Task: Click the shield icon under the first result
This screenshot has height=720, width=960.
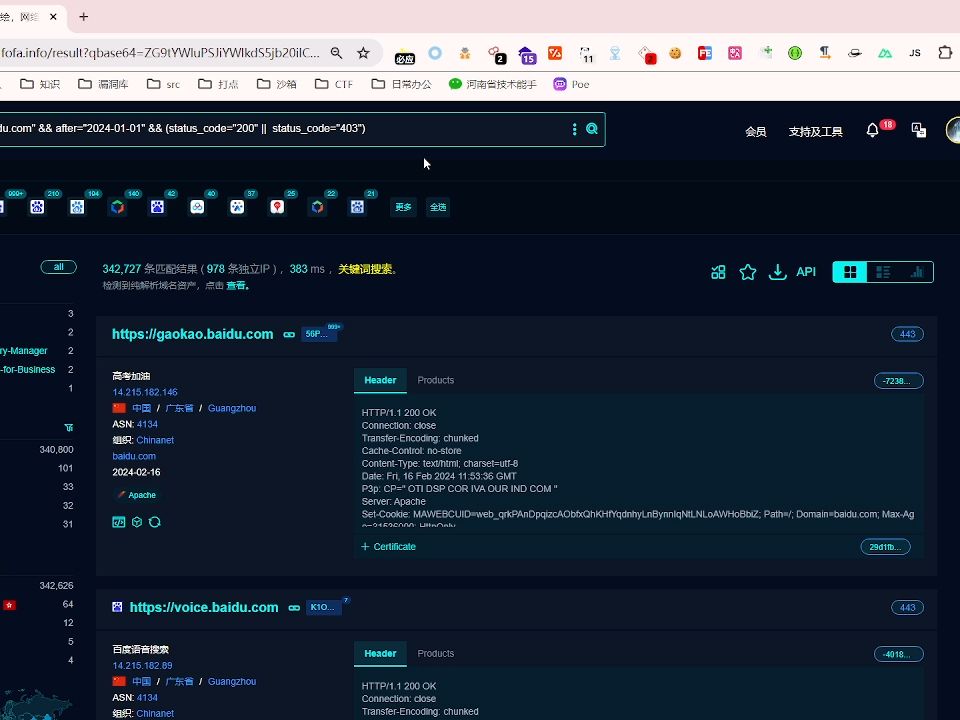Action: [x=137, y=521]
